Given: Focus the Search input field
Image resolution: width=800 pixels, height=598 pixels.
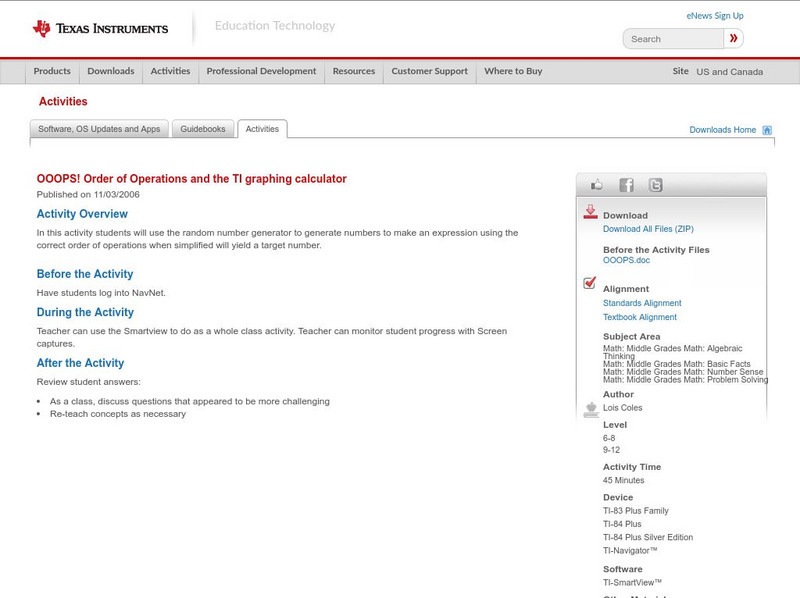Looking at the screenshot, I should pyautogui.click(x=673, y=39).
